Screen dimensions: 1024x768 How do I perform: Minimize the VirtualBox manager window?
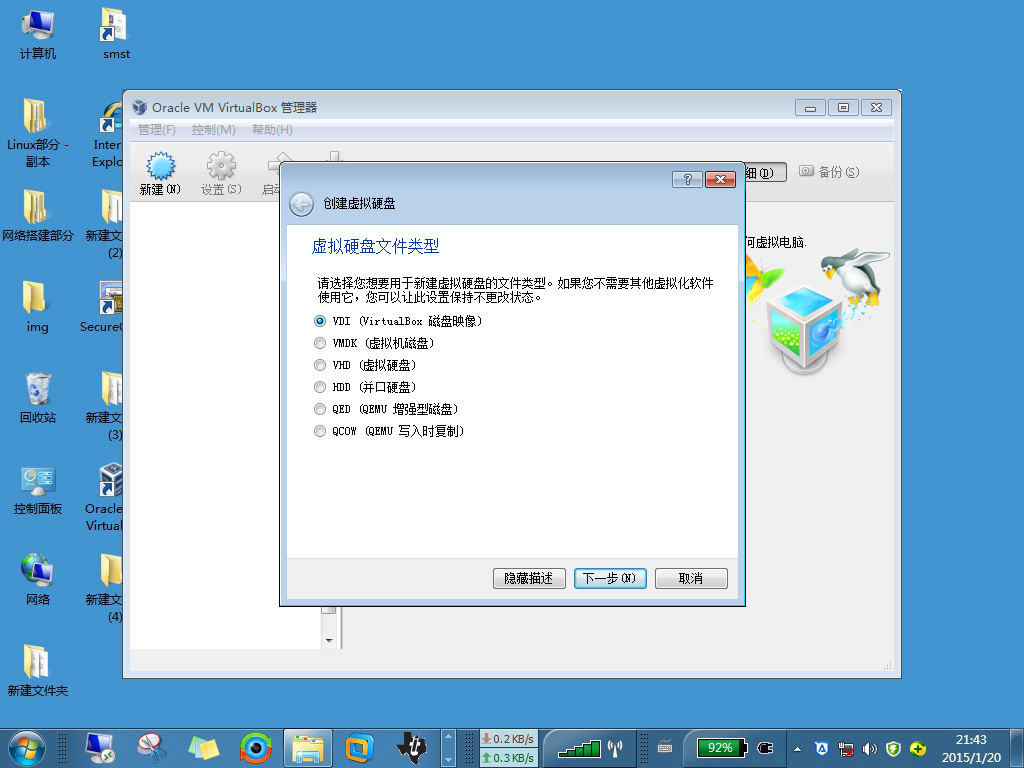(810, 108)
